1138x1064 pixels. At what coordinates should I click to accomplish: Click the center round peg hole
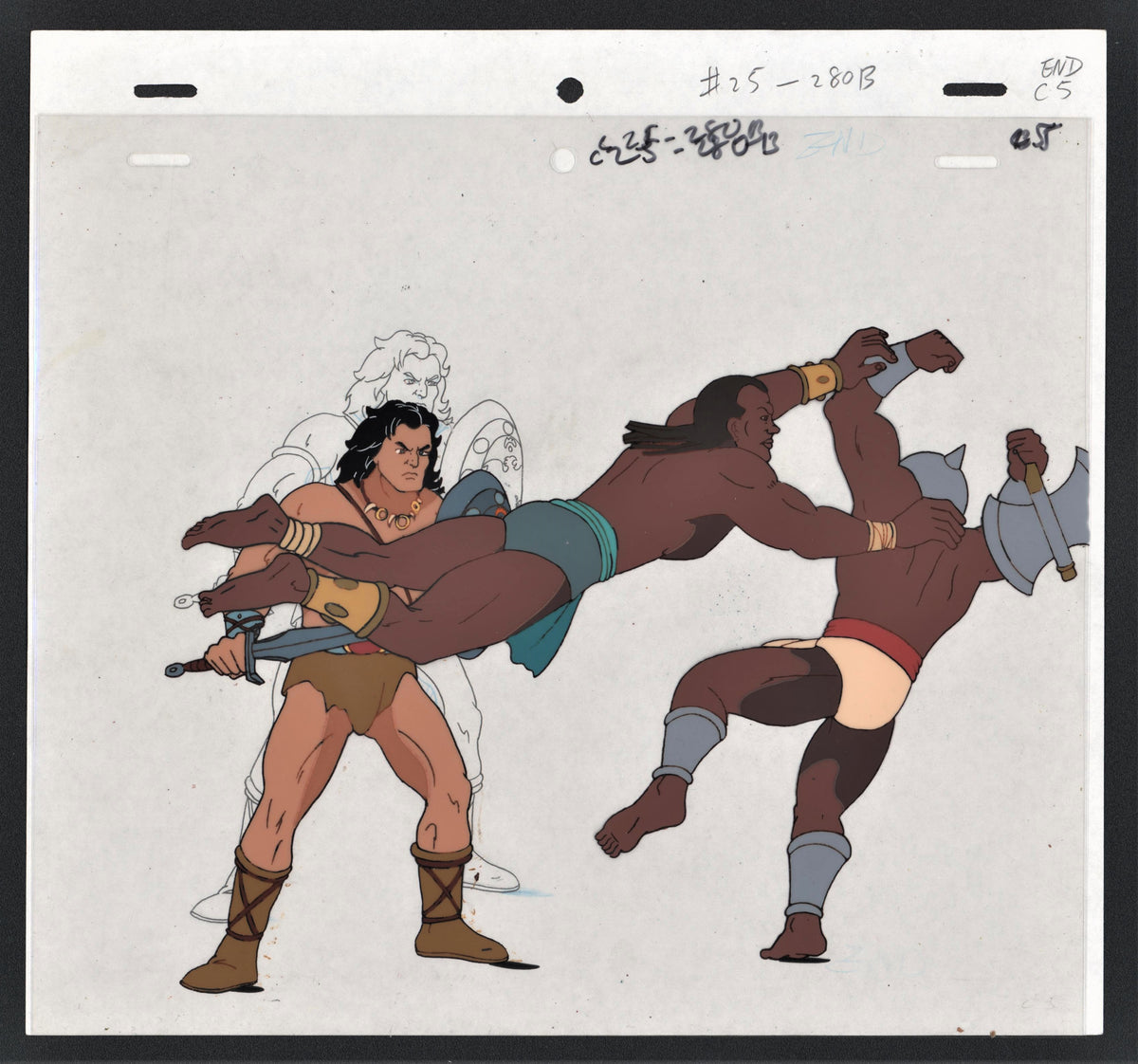(570, 90)
